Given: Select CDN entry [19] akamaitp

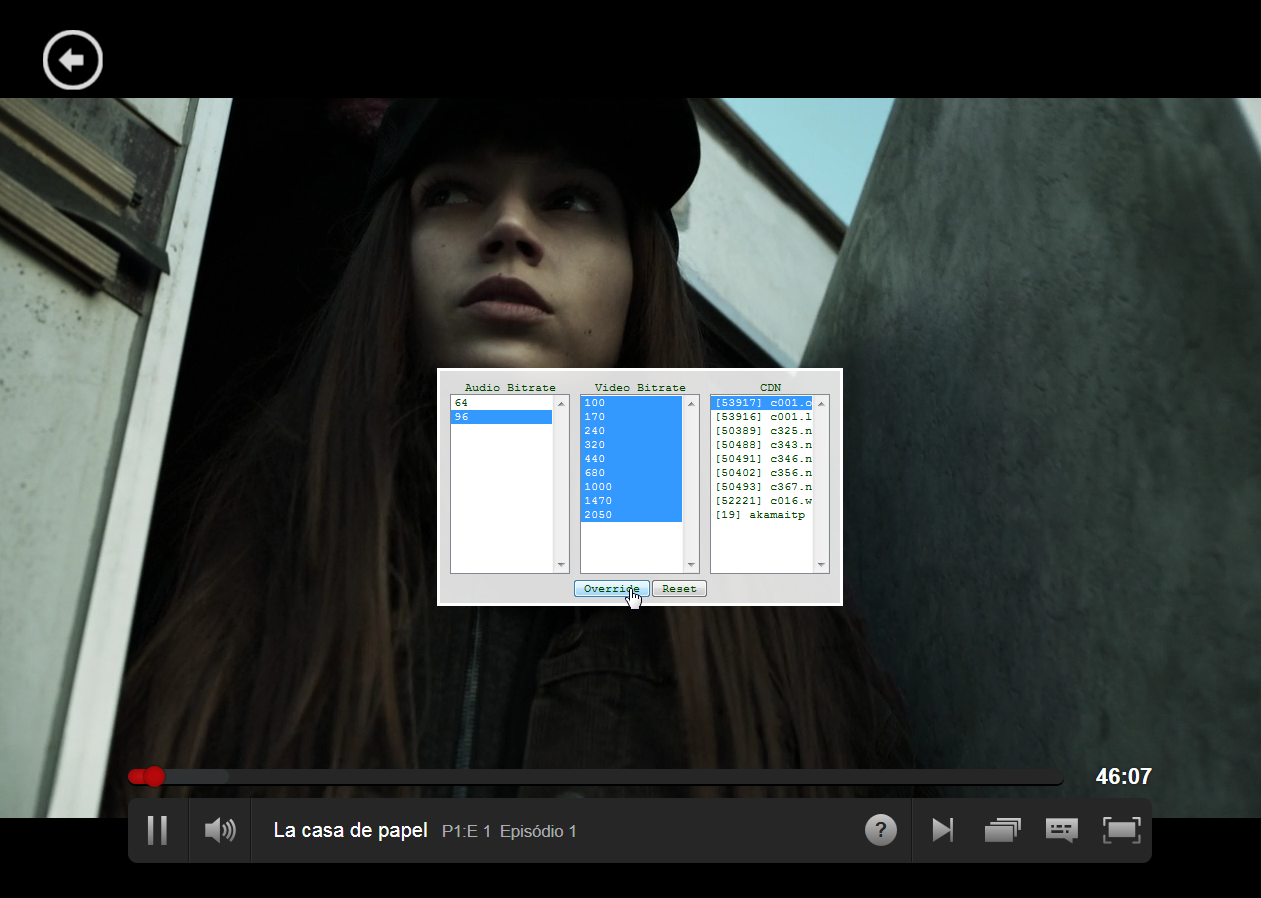Looking at the screenshot, I should (x=762, y=515).
